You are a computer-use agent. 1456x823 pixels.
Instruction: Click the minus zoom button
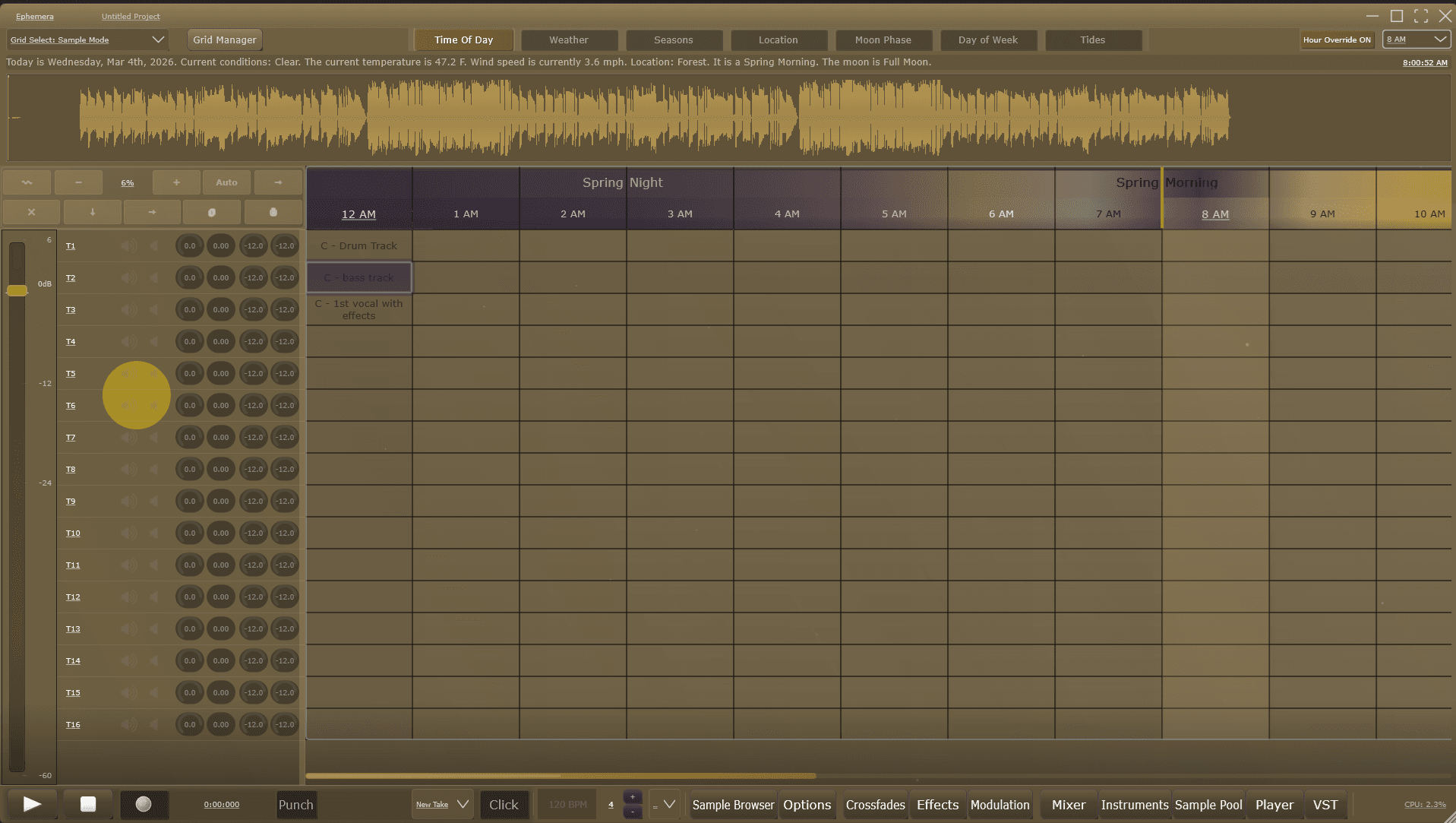78,182
